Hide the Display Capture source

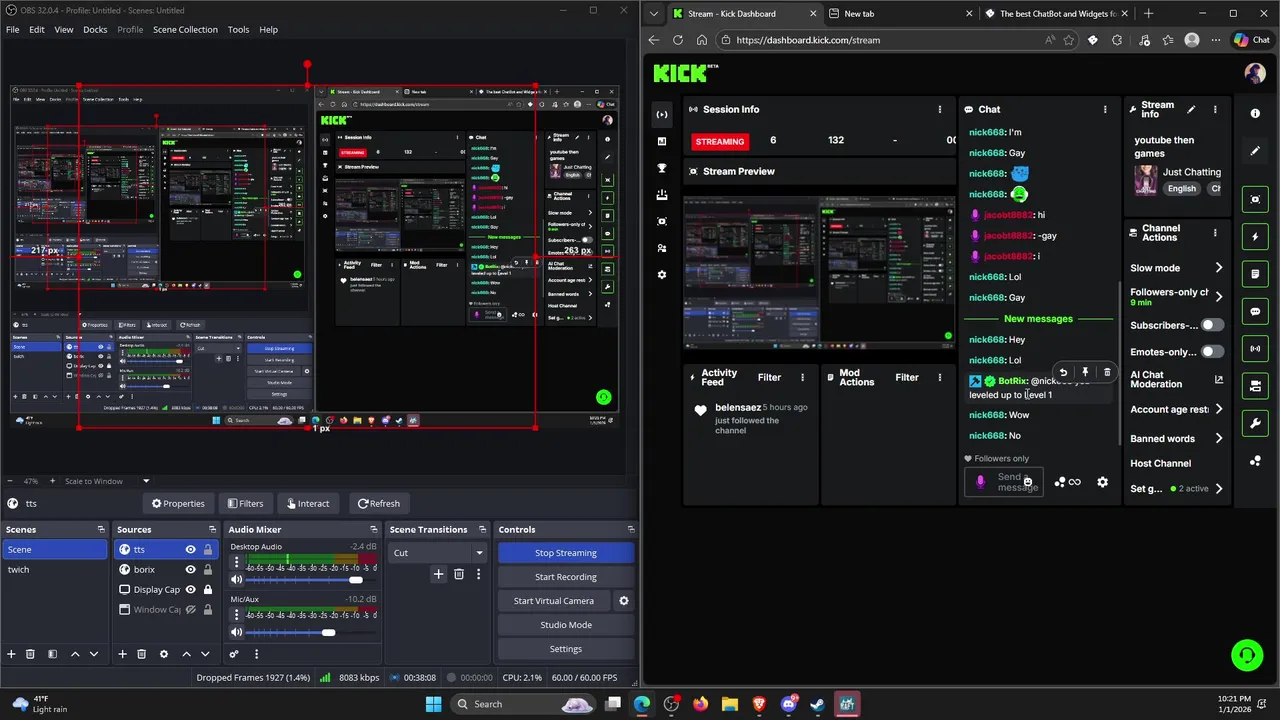(x=190, y=589)
